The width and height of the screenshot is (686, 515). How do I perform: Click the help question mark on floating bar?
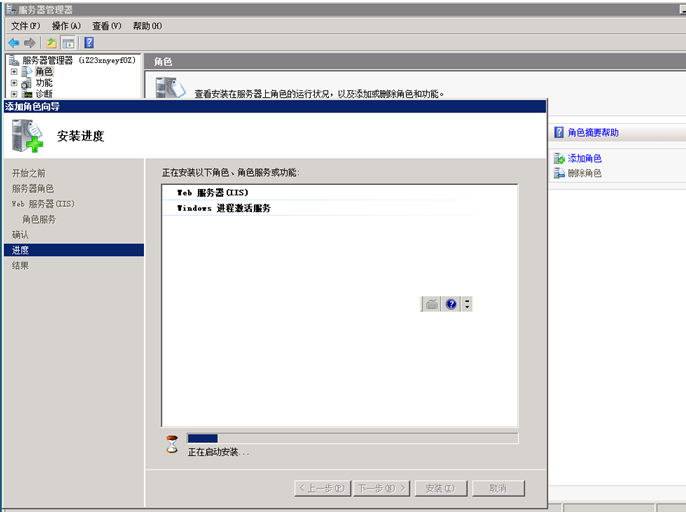pos(451,304)
